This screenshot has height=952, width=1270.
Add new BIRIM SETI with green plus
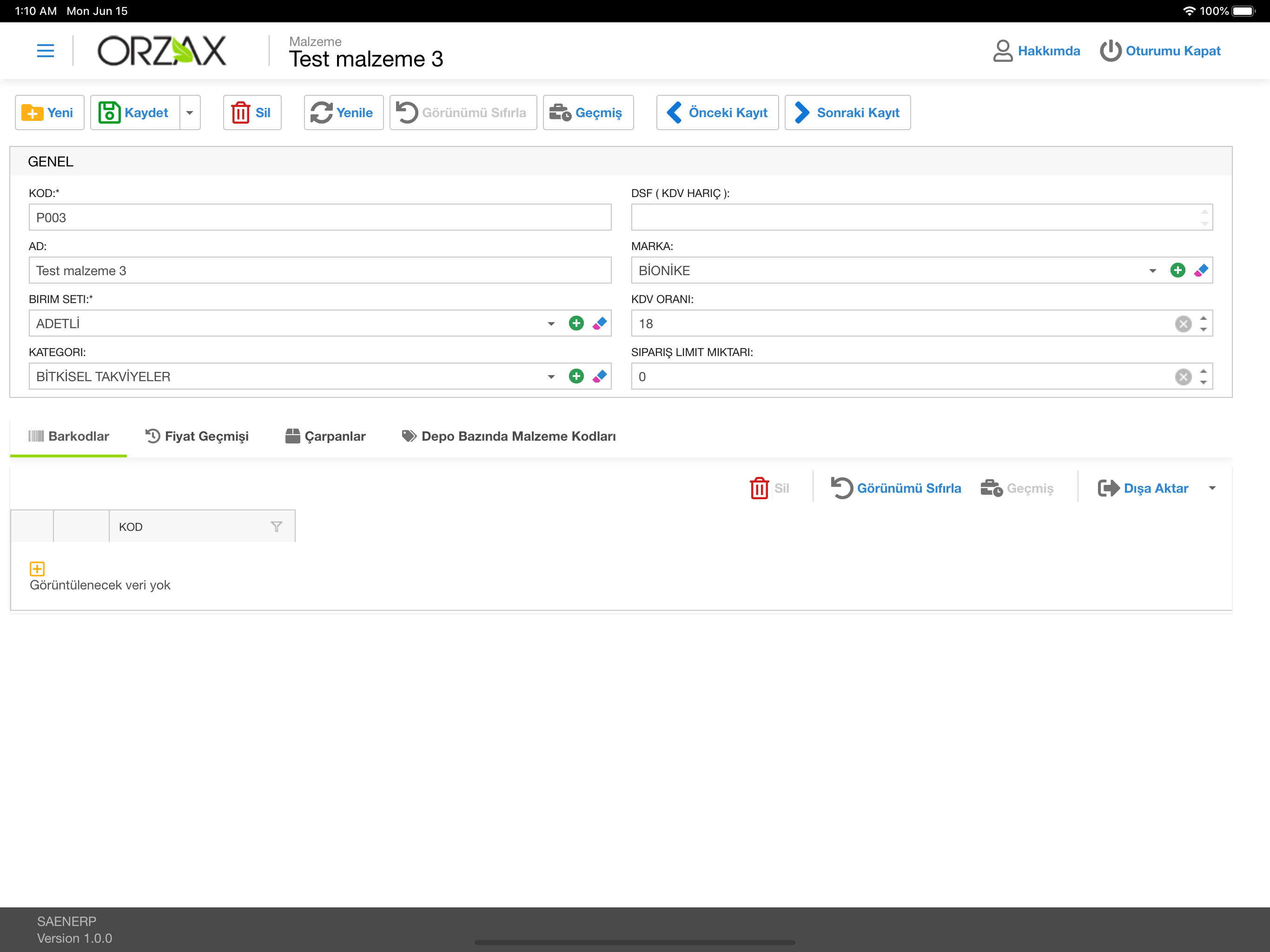tap(576, 323)
